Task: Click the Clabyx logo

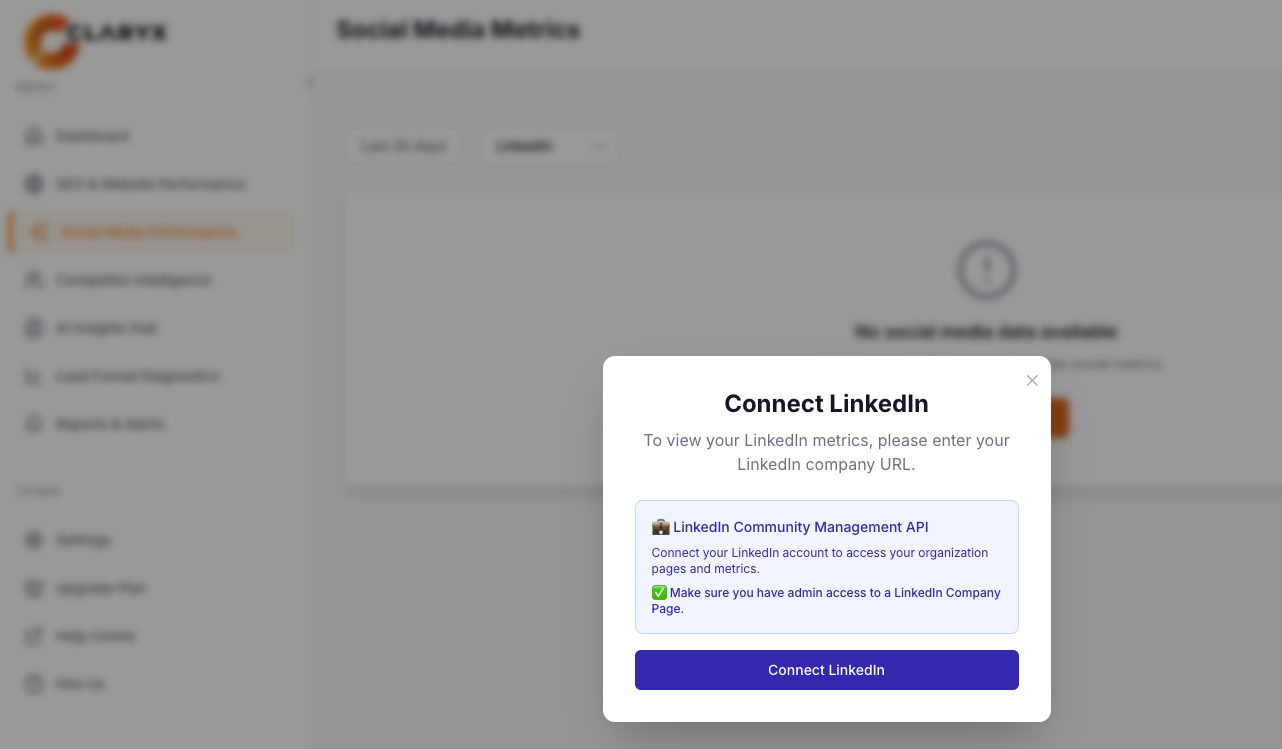Action: tap(95, 38)
